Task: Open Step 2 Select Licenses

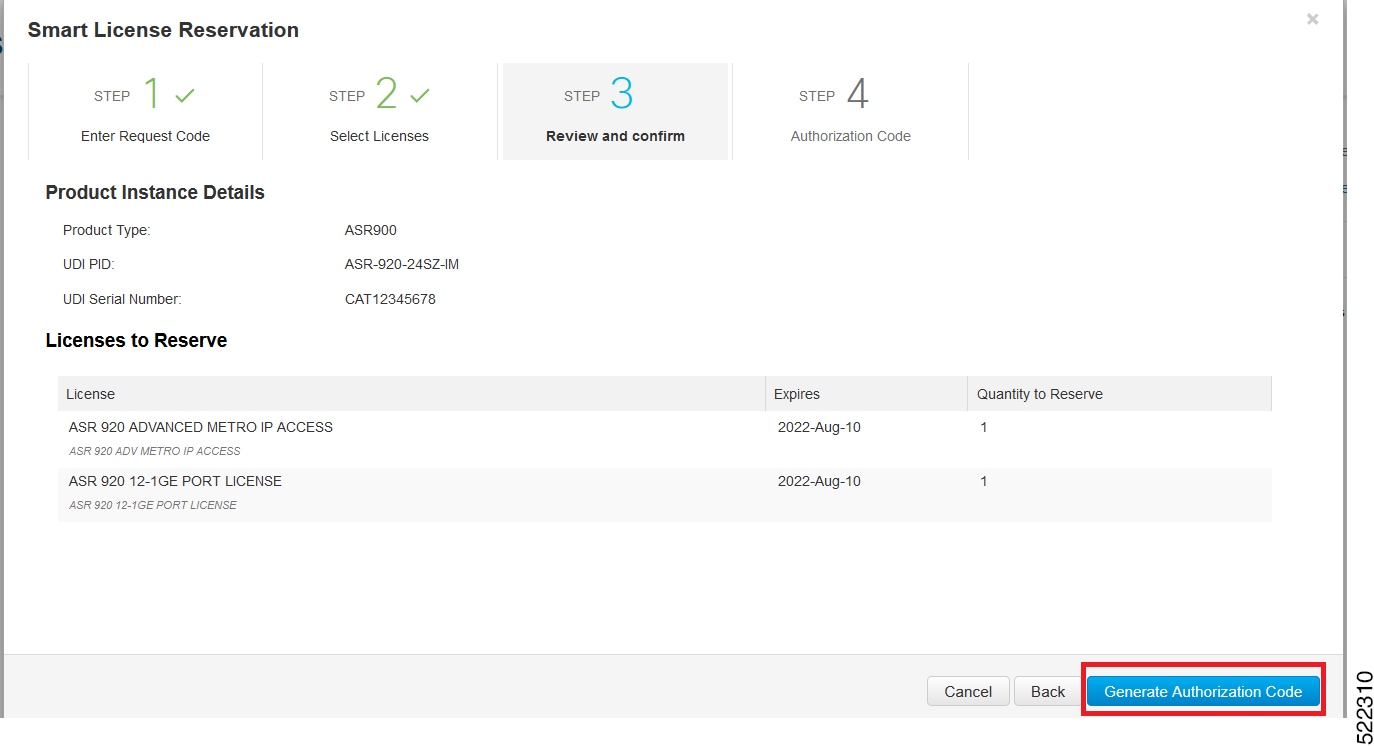Action: [x=380, y=111]
